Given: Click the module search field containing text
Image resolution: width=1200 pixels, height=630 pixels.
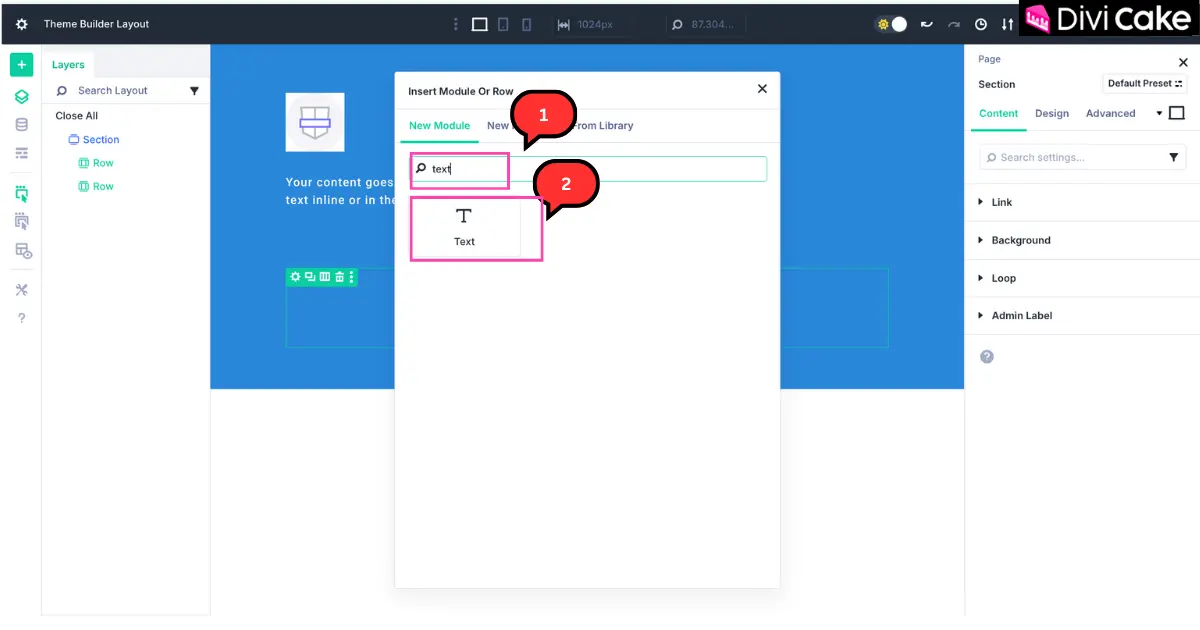Looking at the screenshot, I should pyautogui.click(x=589, y=169).
